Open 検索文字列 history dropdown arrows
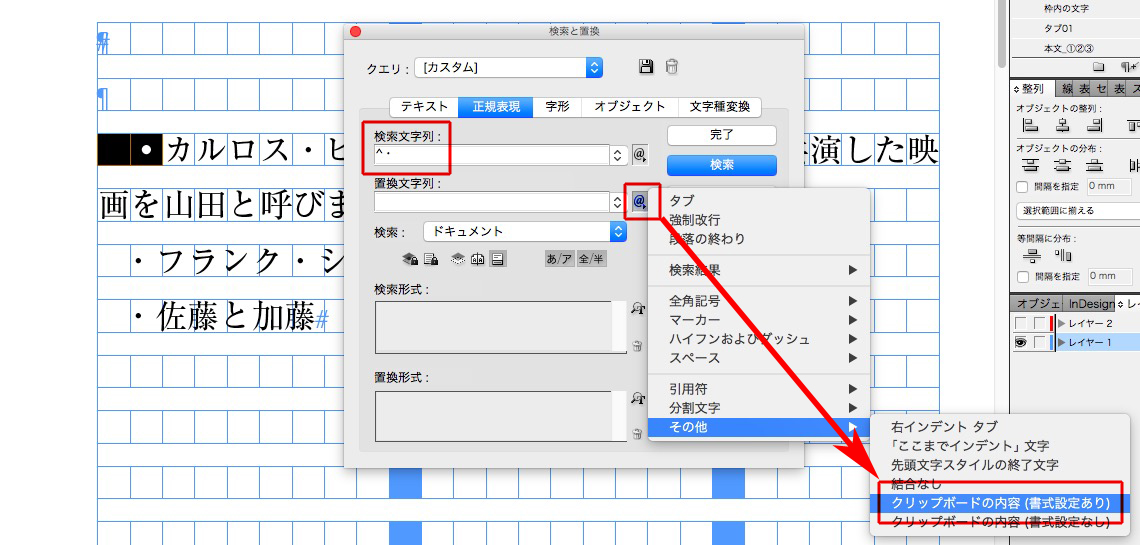This screenshot has height=545, width=1140. point(618,155)
